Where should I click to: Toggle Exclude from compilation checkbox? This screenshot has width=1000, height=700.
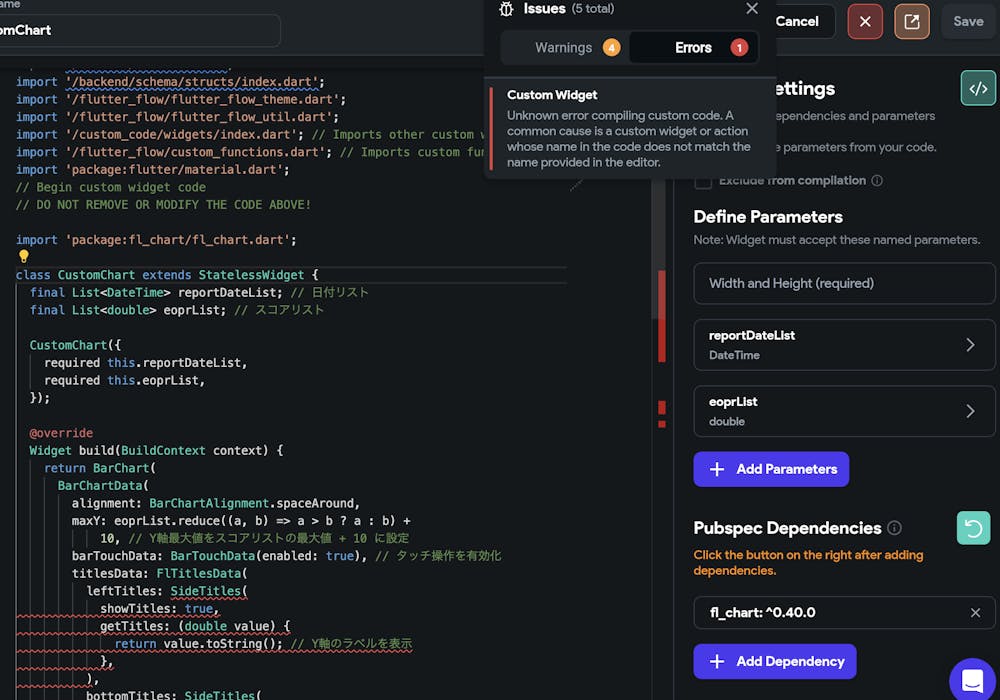(x=703, y=181)
